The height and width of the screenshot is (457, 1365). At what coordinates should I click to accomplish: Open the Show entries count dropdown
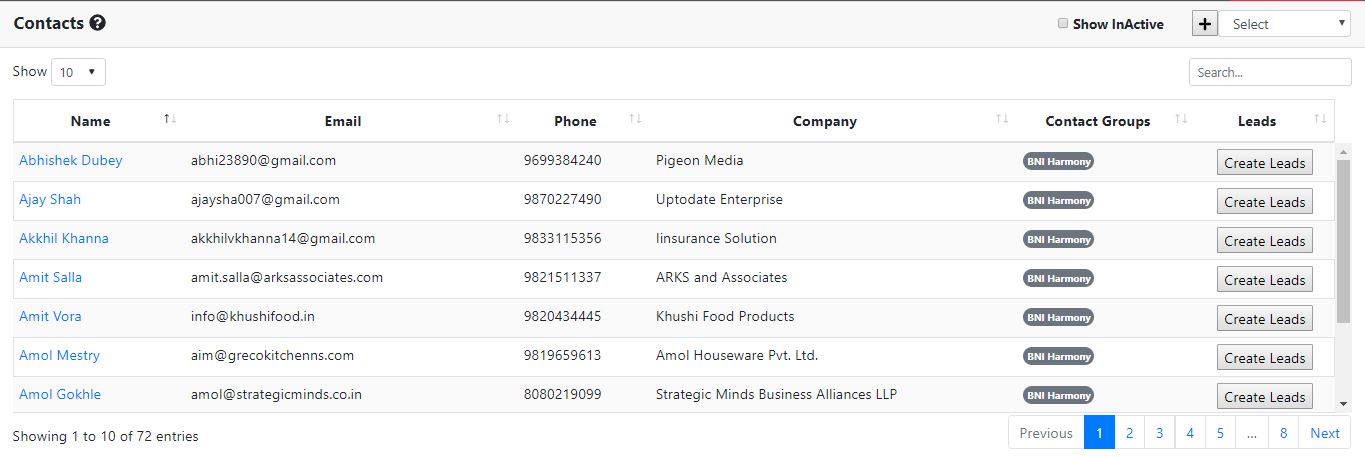coord(78,72)
